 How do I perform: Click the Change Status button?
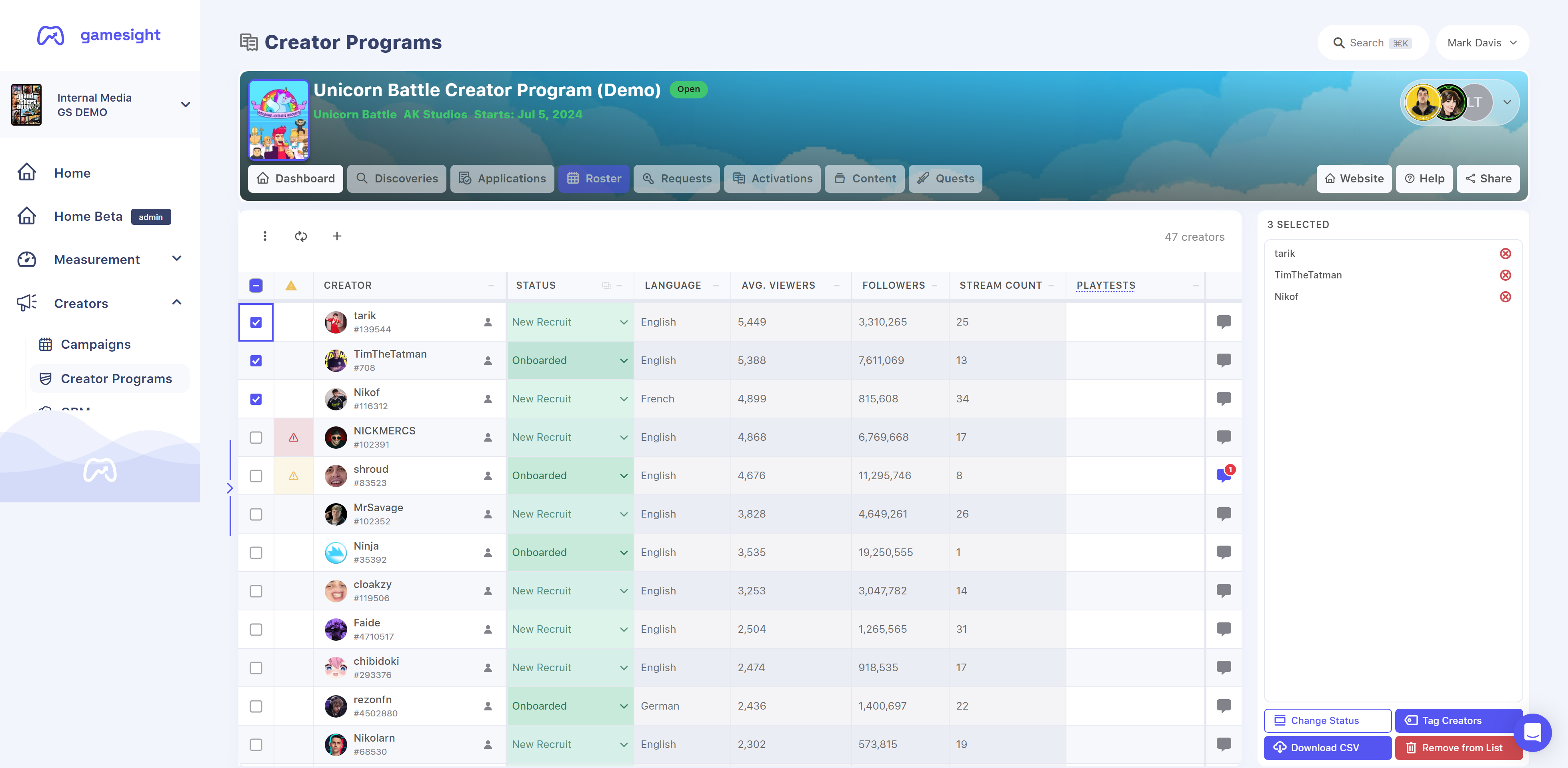tap(1327, 720)
